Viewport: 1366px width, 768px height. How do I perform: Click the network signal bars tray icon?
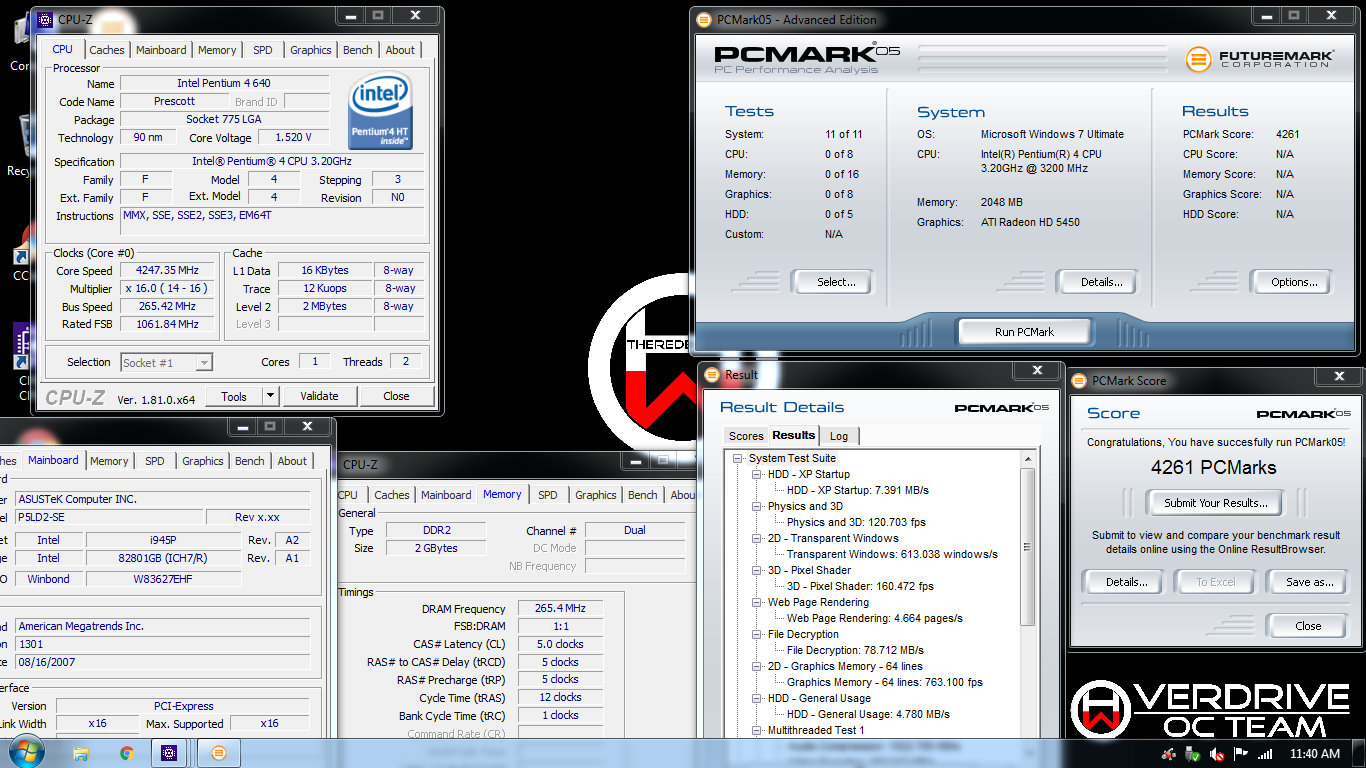(x=1265, y=754)
